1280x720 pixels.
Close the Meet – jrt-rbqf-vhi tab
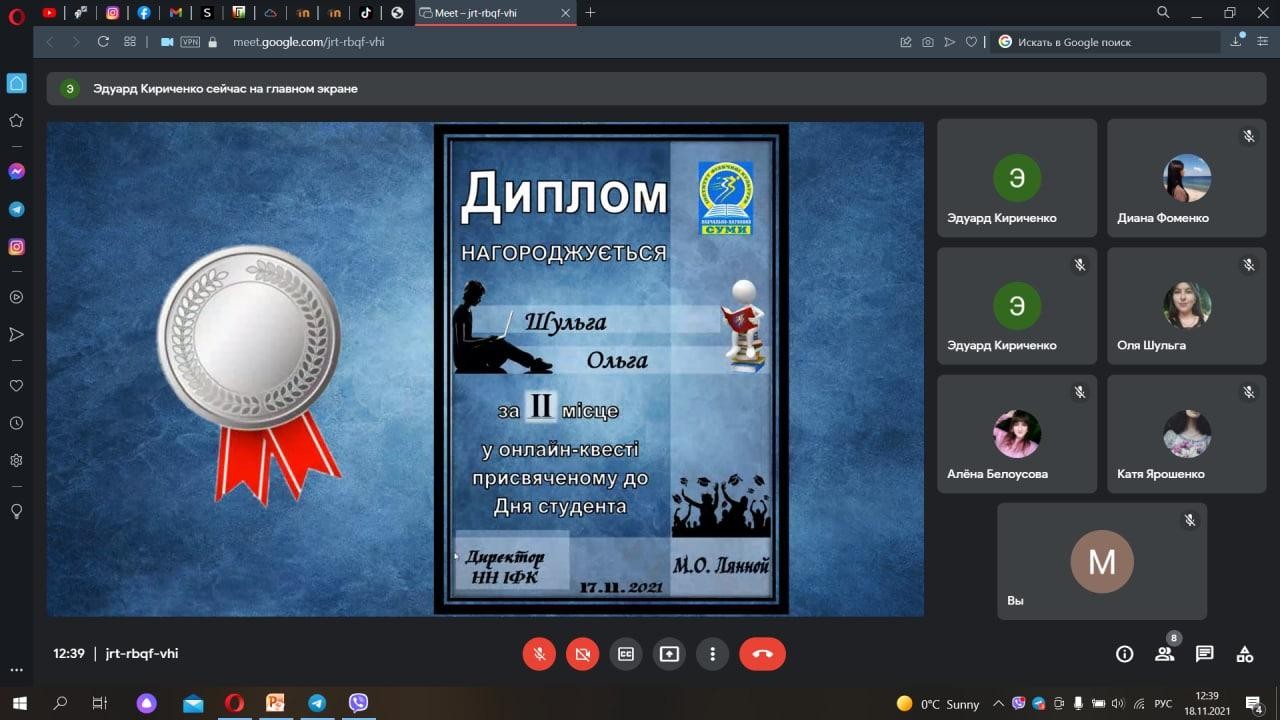pyautogui.click(x=563, y=13)
